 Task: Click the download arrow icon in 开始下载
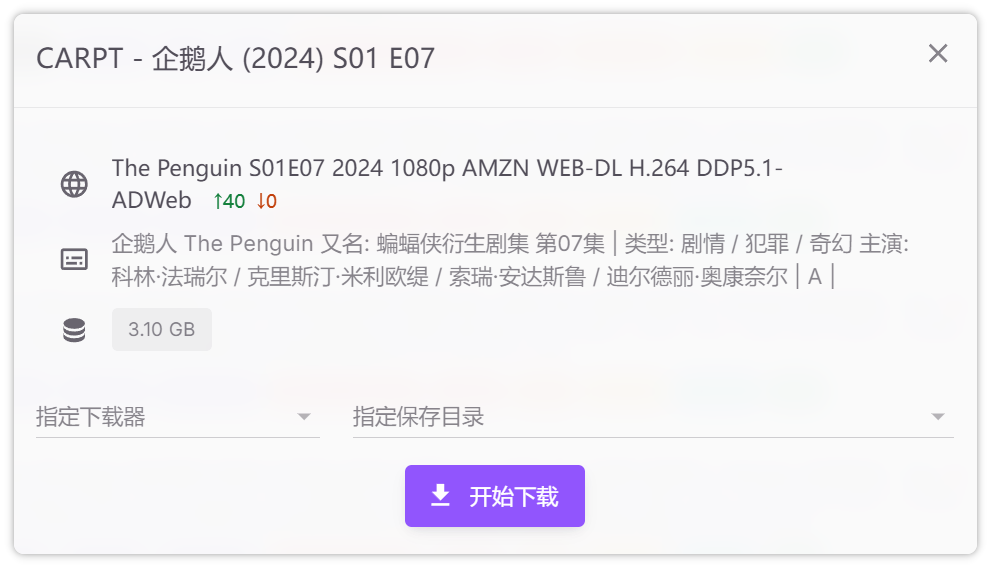click(440, 496)
